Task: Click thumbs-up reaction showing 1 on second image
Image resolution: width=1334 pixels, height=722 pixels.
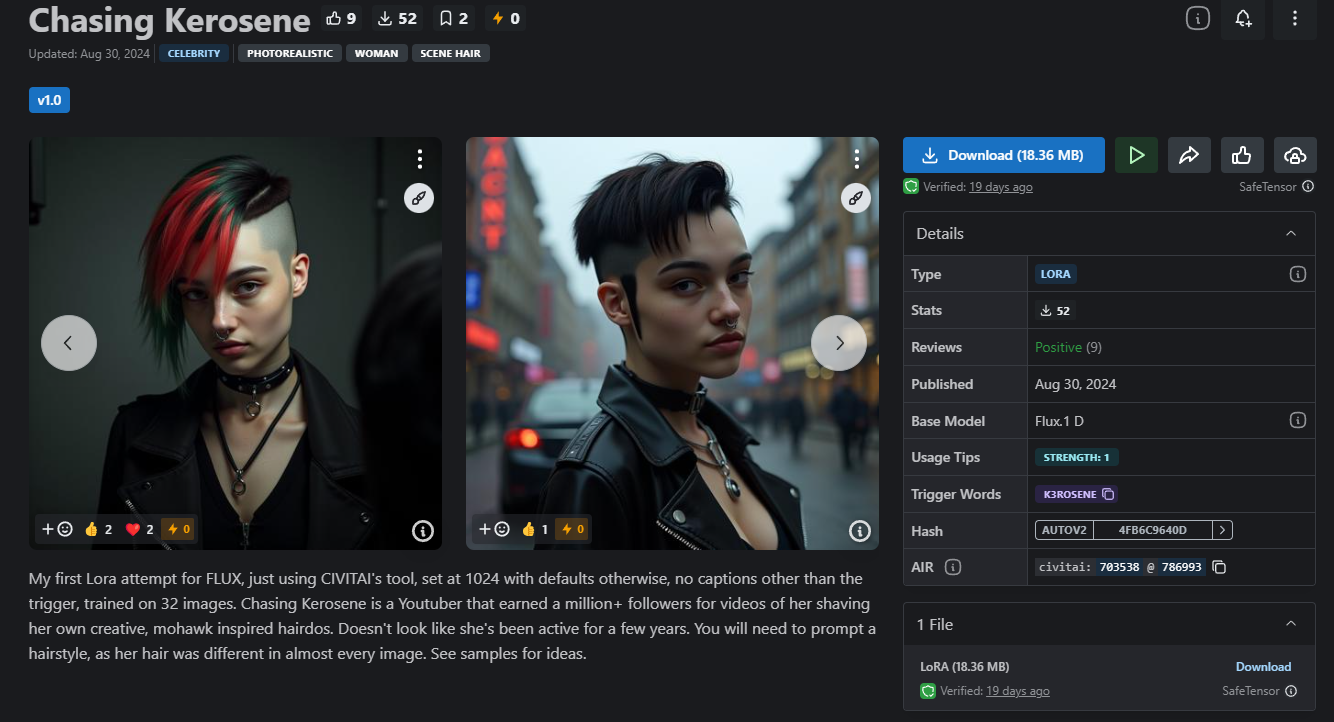Action: [x=535, y=529]
